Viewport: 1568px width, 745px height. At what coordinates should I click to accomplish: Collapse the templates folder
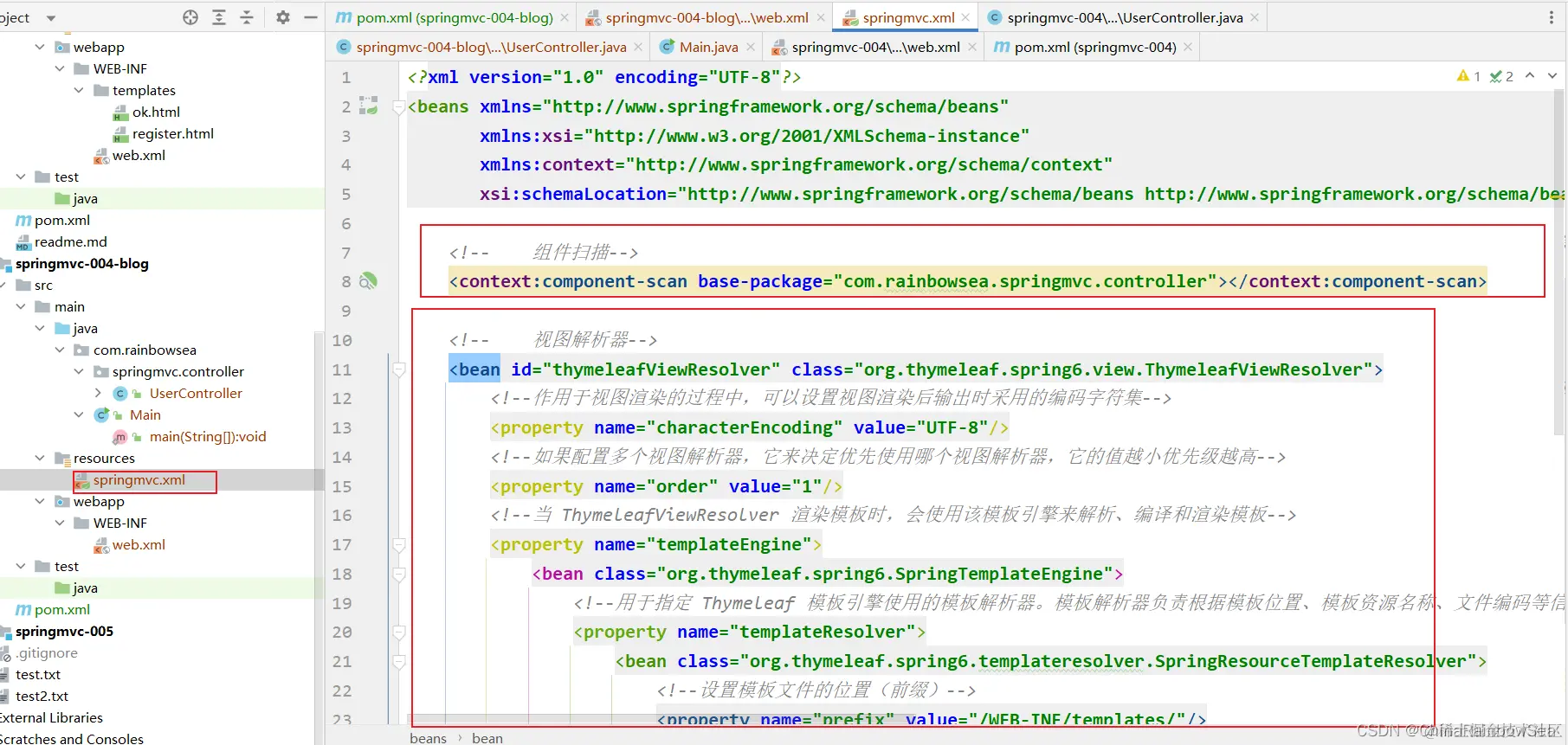pos(79,90)
